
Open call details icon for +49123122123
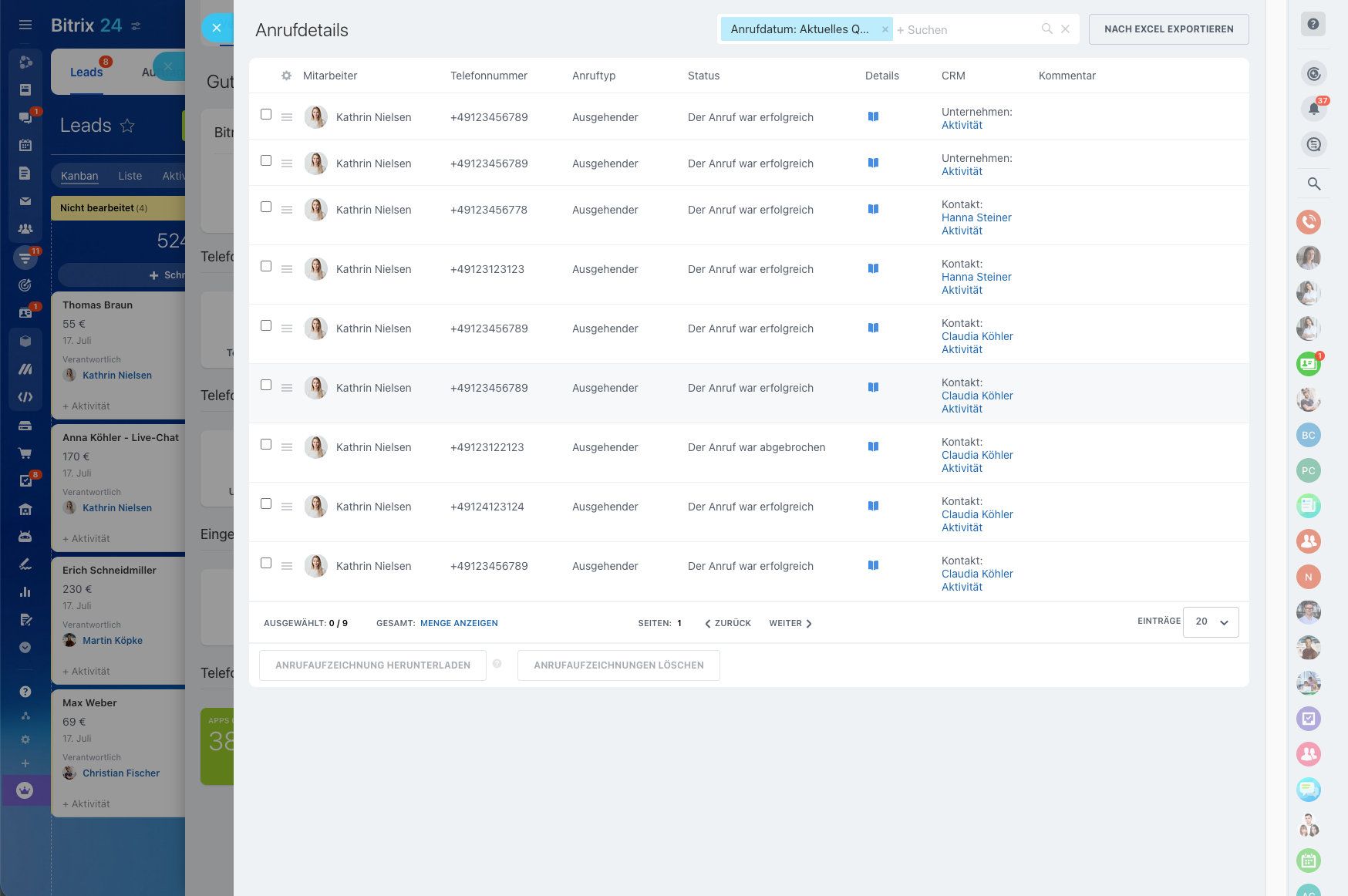pyautogui.click(x=873, y=446)
